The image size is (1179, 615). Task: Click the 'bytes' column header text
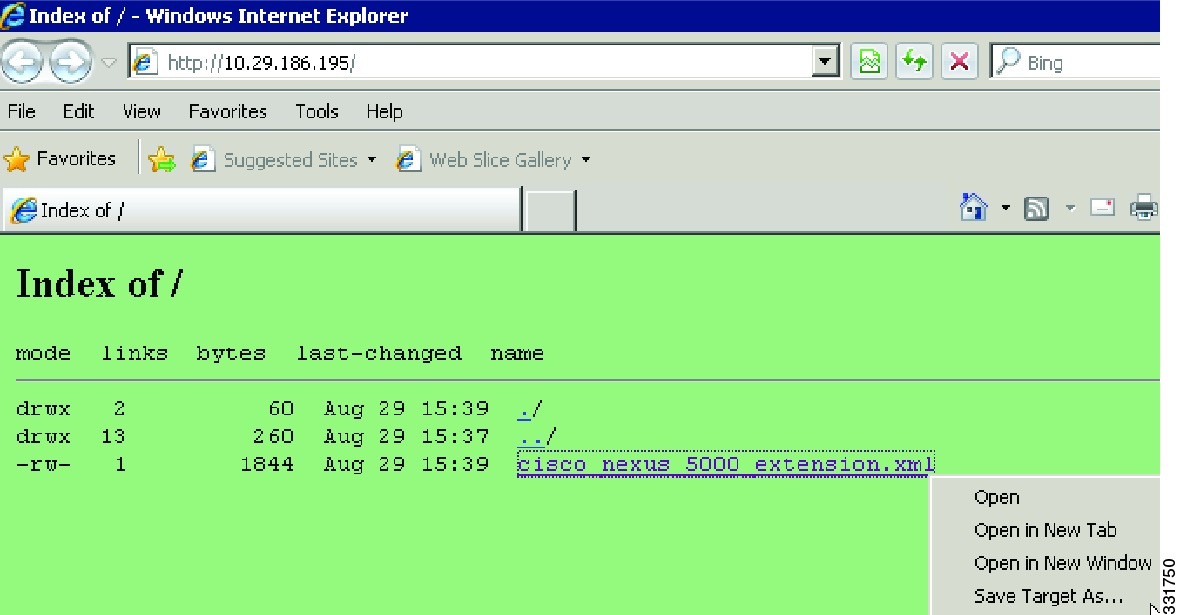[231, 353]
